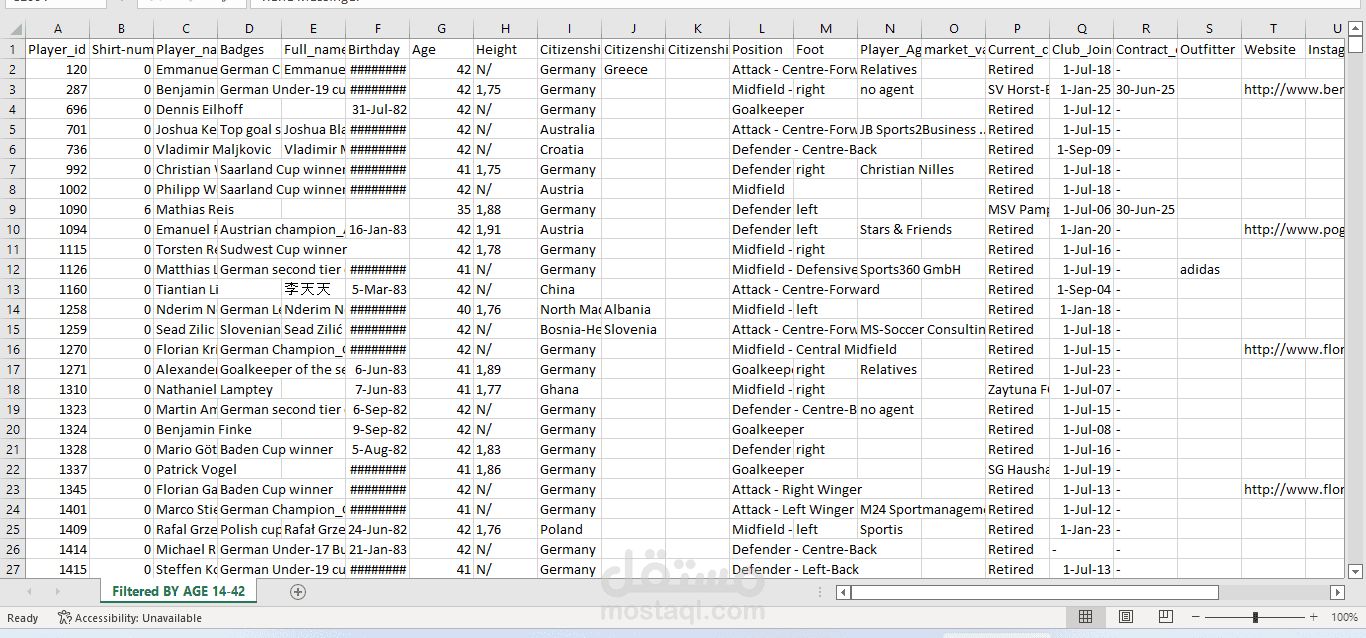
Task: Click the horizontal scrollbar right arrow
Action: (x=1338, y=592)
